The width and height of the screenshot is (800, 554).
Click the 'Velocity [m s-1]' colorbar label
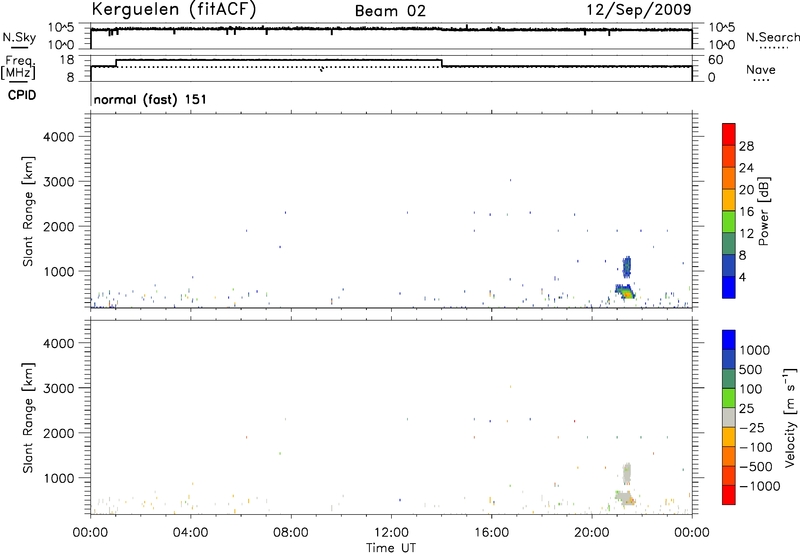[790, 417]
